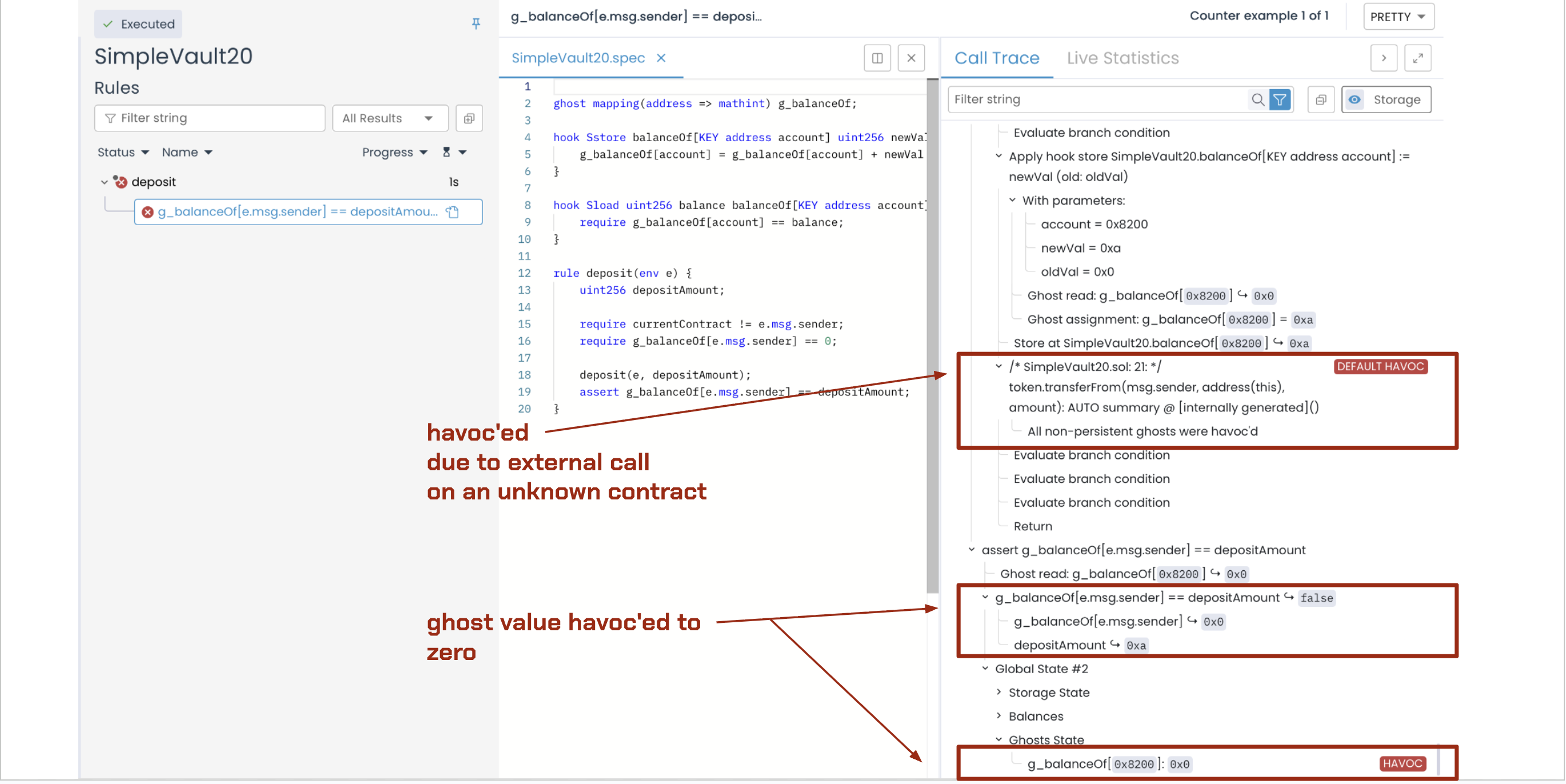Expand the Storage State node

point(999,692)
